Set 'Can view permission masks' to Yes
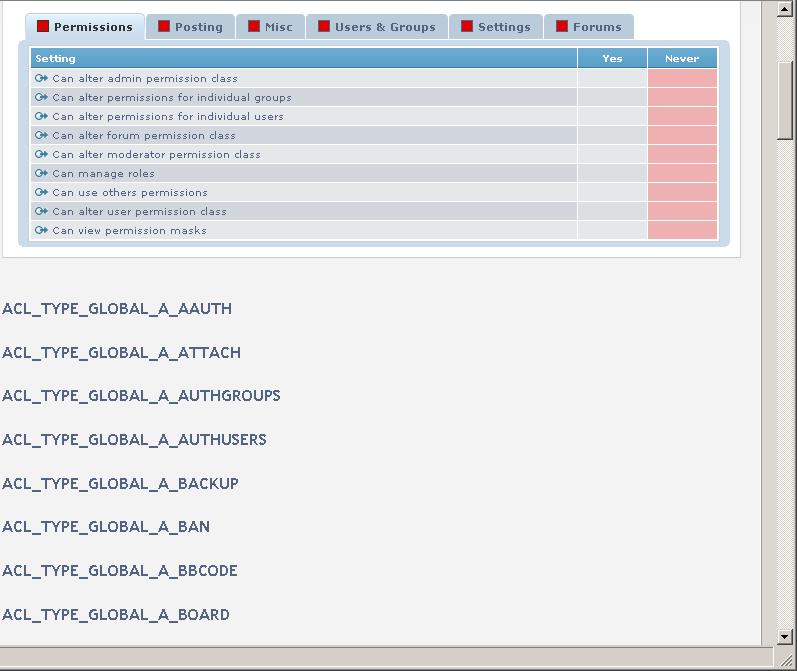 click(x=612, y=230)
